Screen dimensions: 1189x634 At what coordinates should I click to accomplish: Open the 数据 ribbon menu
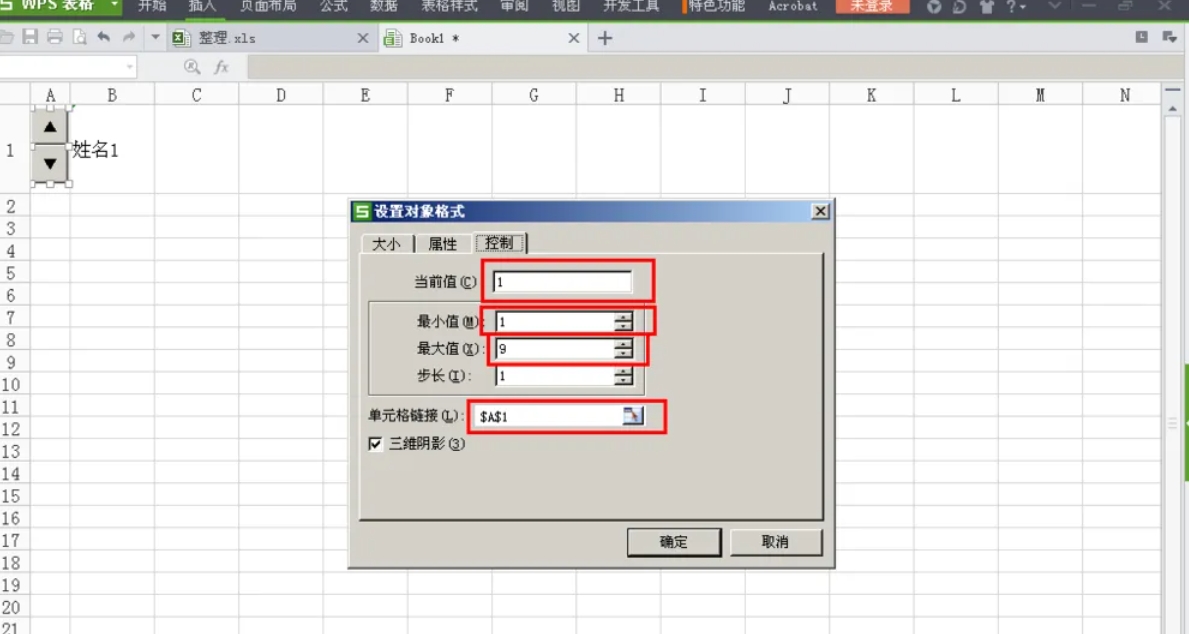[382, 7]
